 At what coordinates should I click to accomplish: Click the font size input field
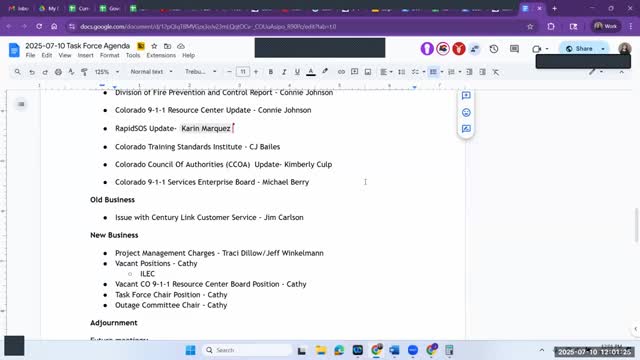(243, 72)
